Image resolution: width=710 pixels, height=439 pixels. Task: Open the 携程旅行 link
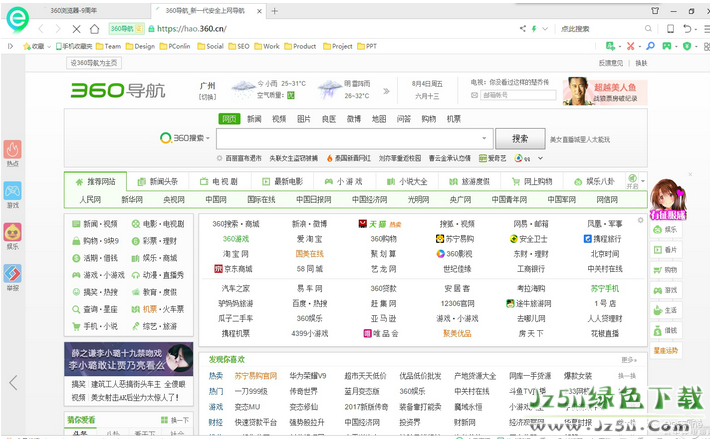(x=603, y=239)
